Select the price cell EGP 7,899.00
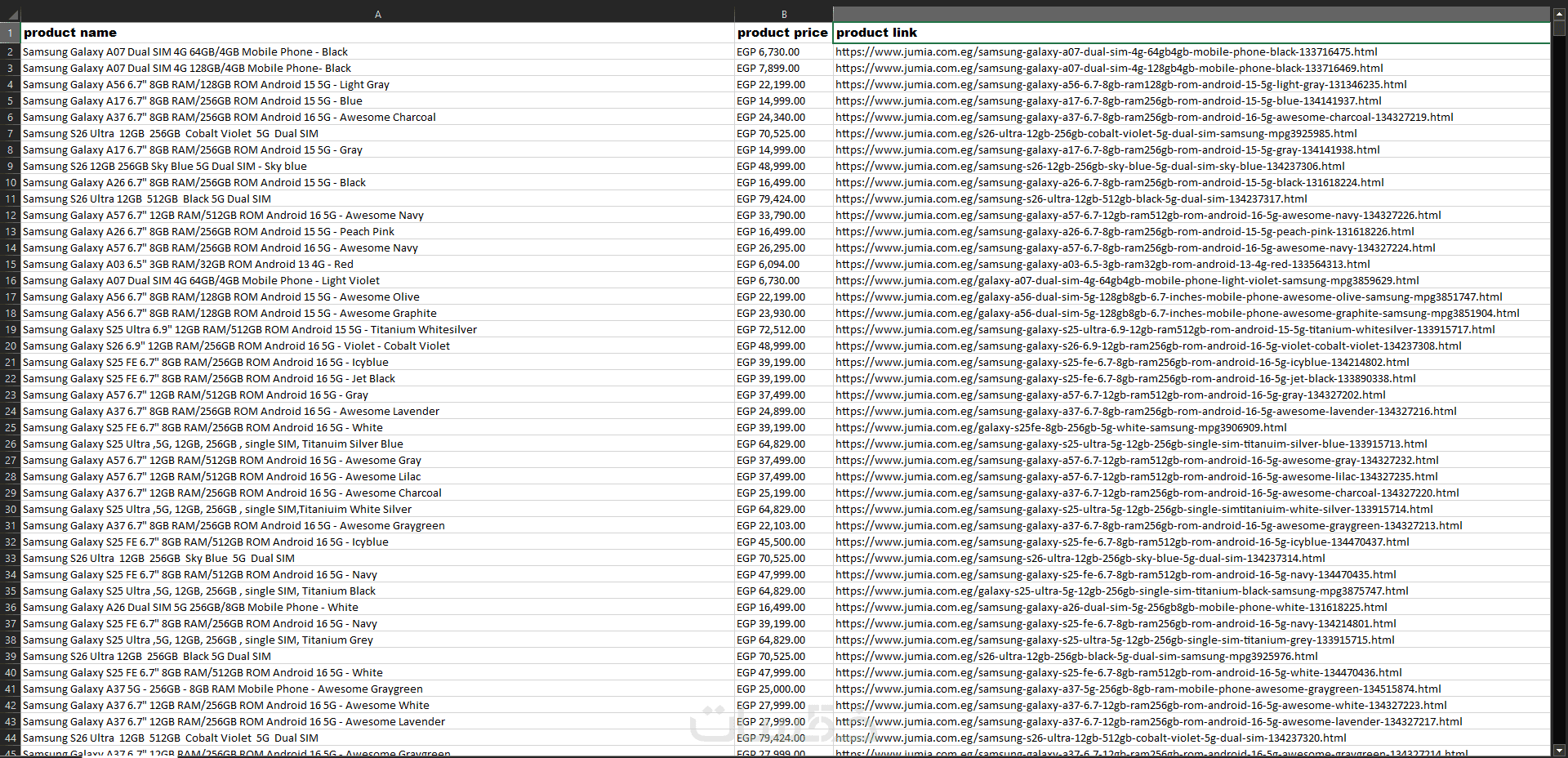This screenshot has width=1568, height=758. [x=784, y=68]
